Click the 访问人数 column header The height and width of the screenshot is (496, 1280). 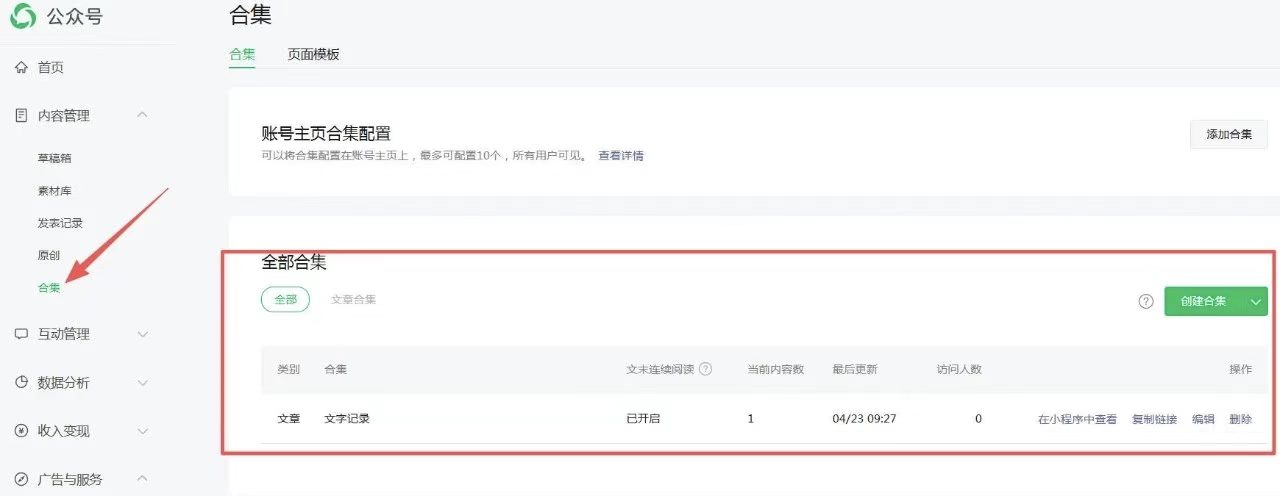[x=959, y=369]
